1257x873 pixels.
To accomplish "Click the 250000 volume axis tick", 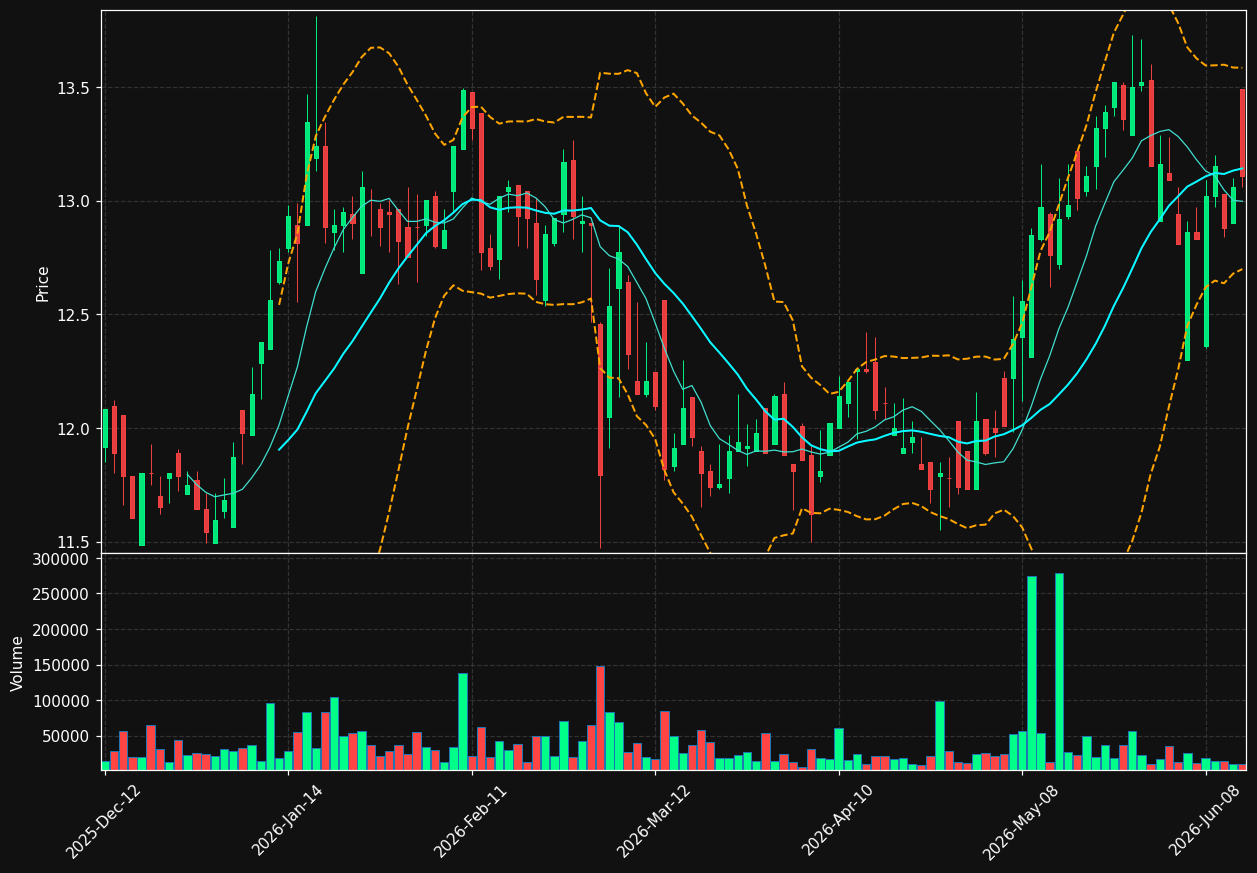I will 61,594.
